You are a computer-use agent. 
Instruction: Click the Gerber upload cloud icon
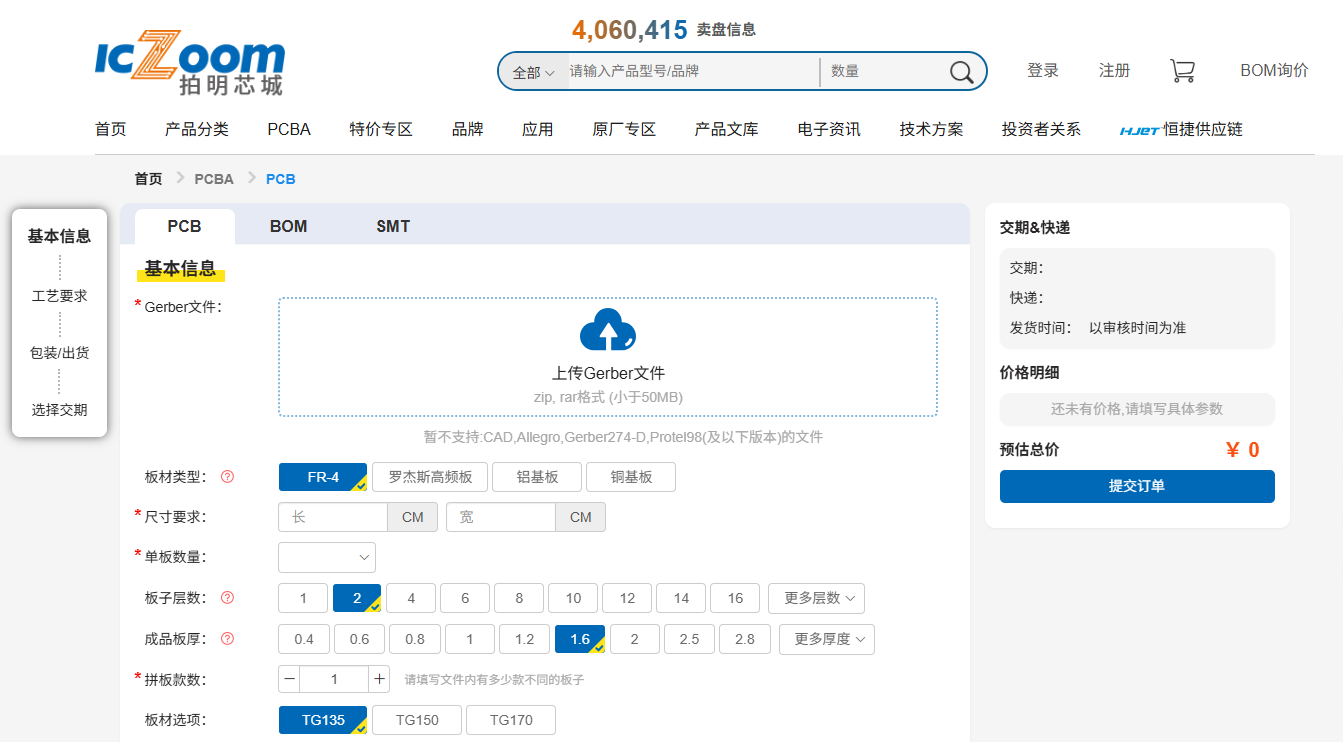pyautogui.click(x=608, y=330)
